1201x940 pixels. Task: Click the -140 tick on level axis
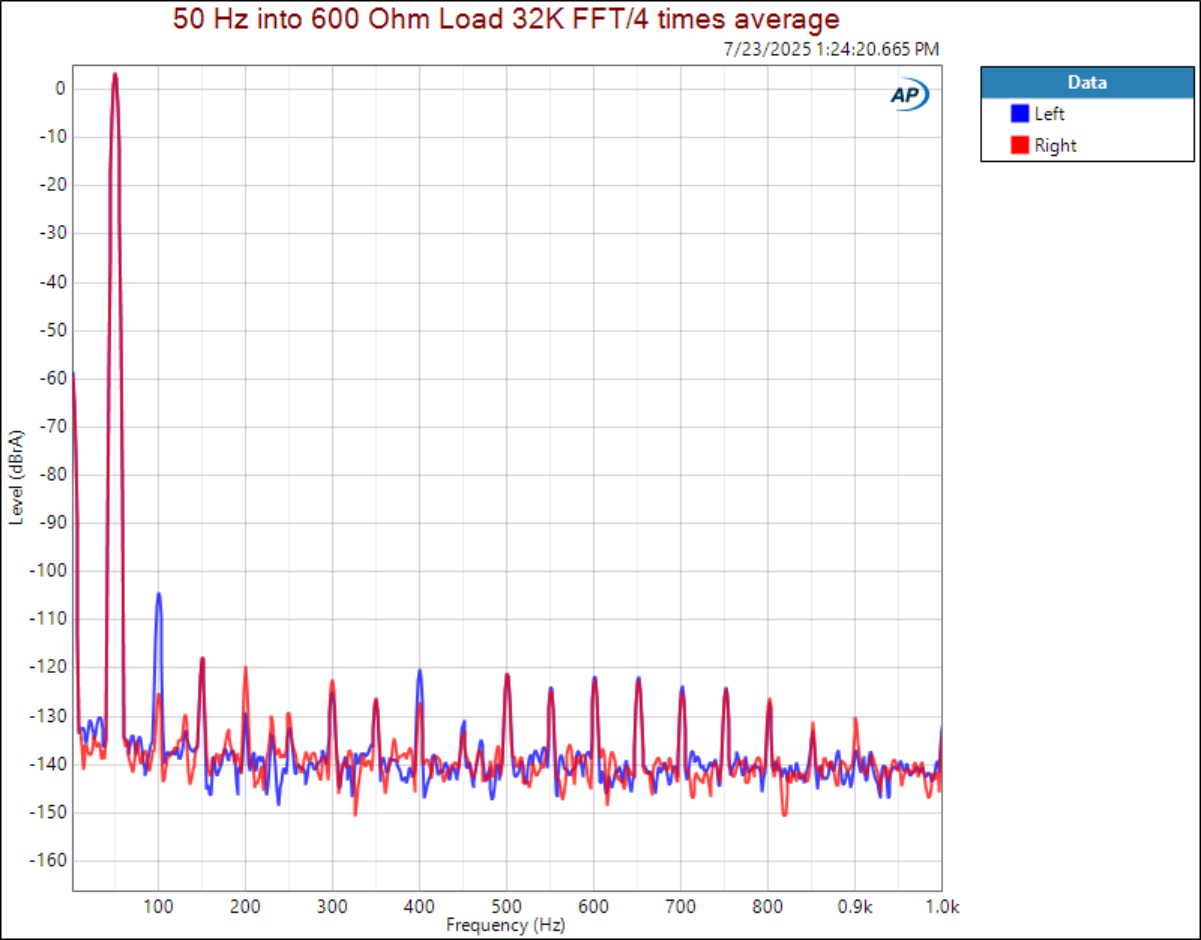[49, 764]
